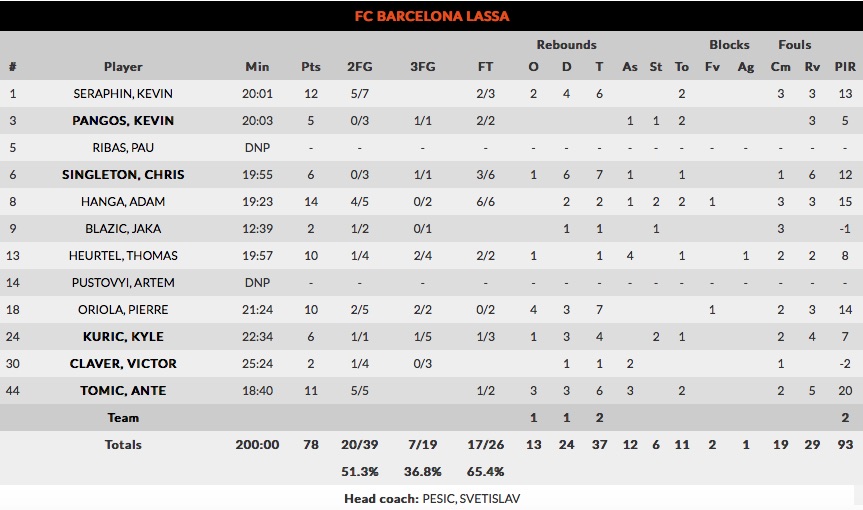Select Ribas, Pau in the roster
The width and height of the screenshot is (863, 510).
[x=123, y=148]
